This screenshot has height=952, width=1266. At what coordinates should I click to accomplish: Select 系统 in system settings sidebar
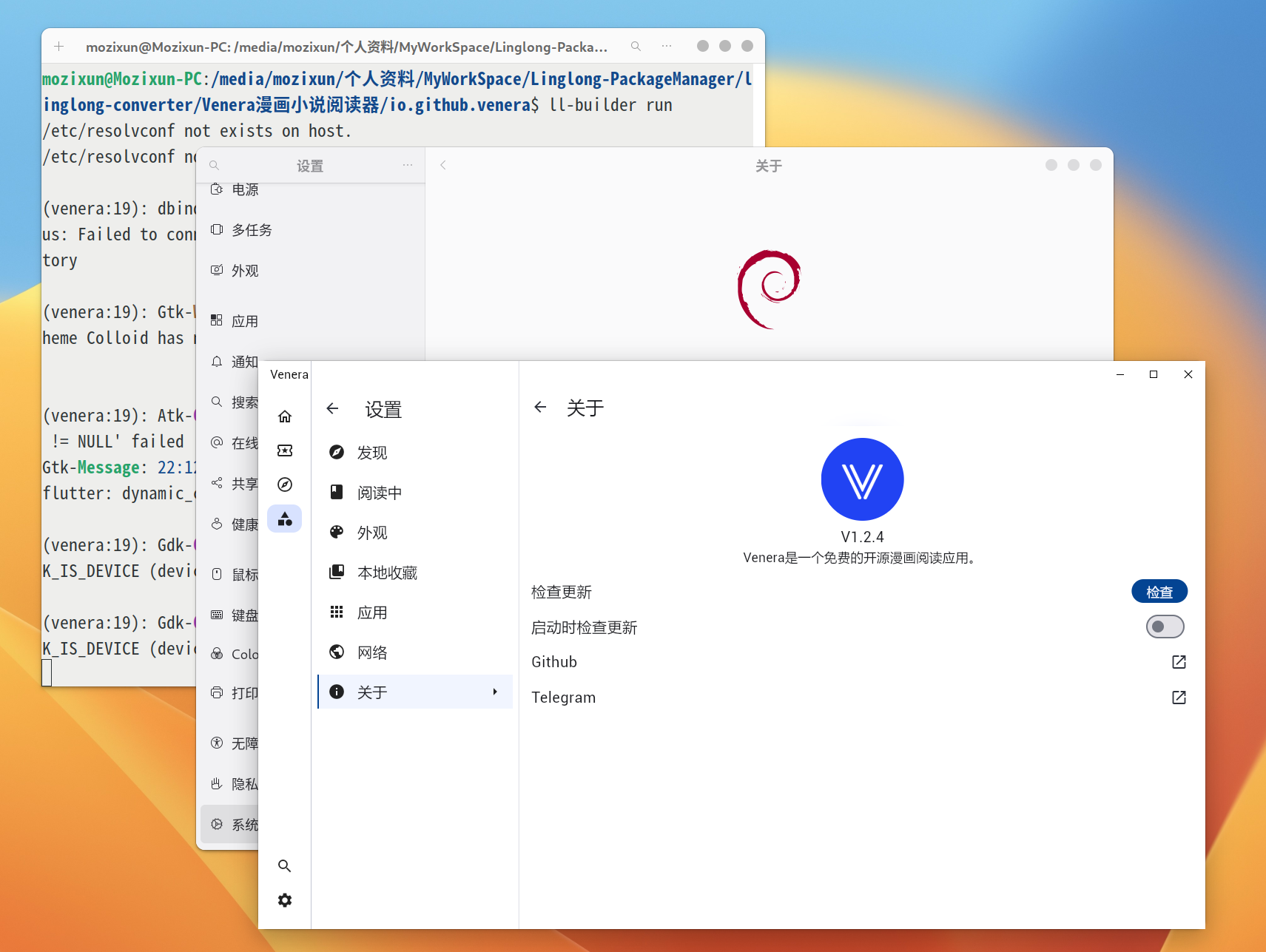(x=230, y=825)
